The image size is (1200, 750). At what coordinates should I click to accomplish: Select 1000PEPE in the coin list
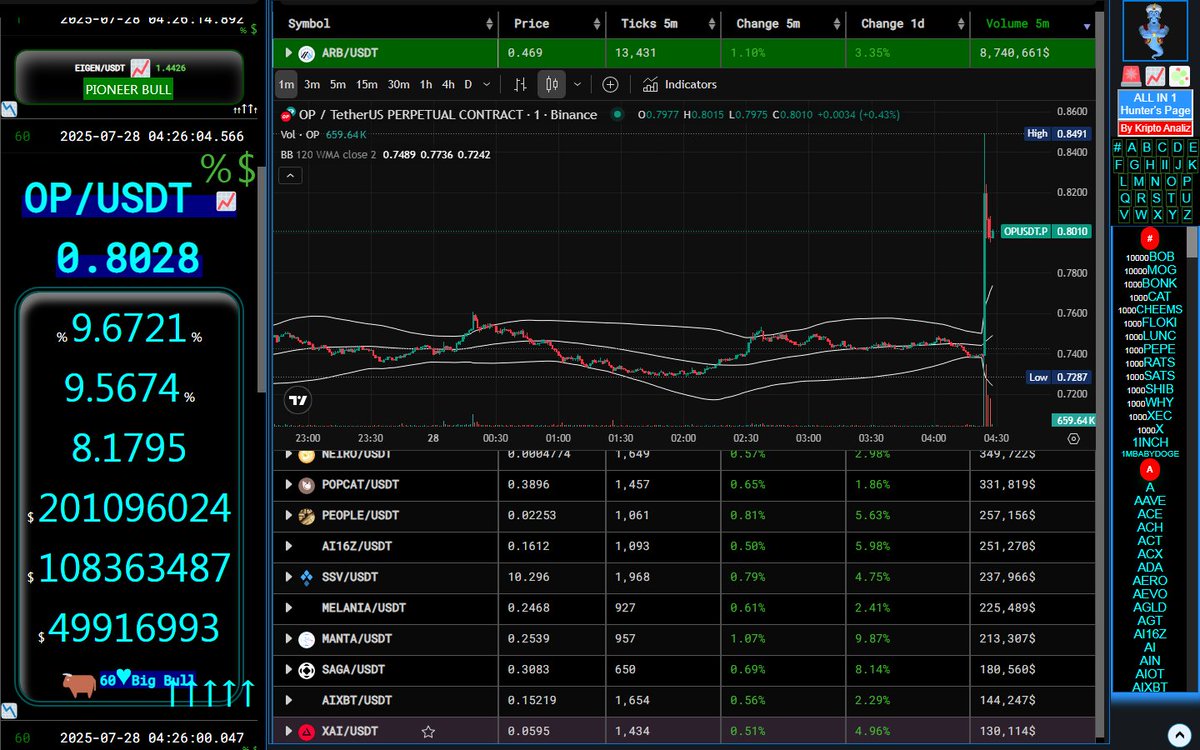(x=1150, y=349)
